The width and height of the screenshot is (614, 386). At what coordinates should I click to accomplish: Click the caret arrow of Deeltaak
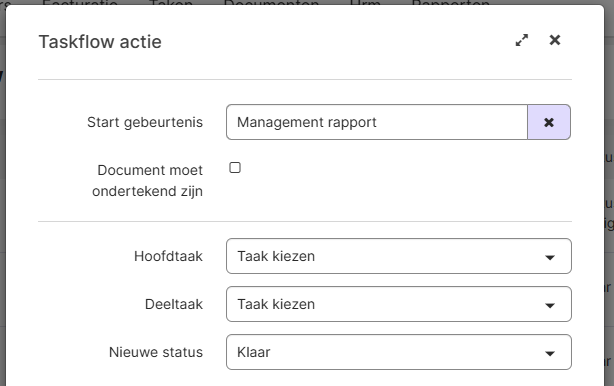tap(550, 305)
